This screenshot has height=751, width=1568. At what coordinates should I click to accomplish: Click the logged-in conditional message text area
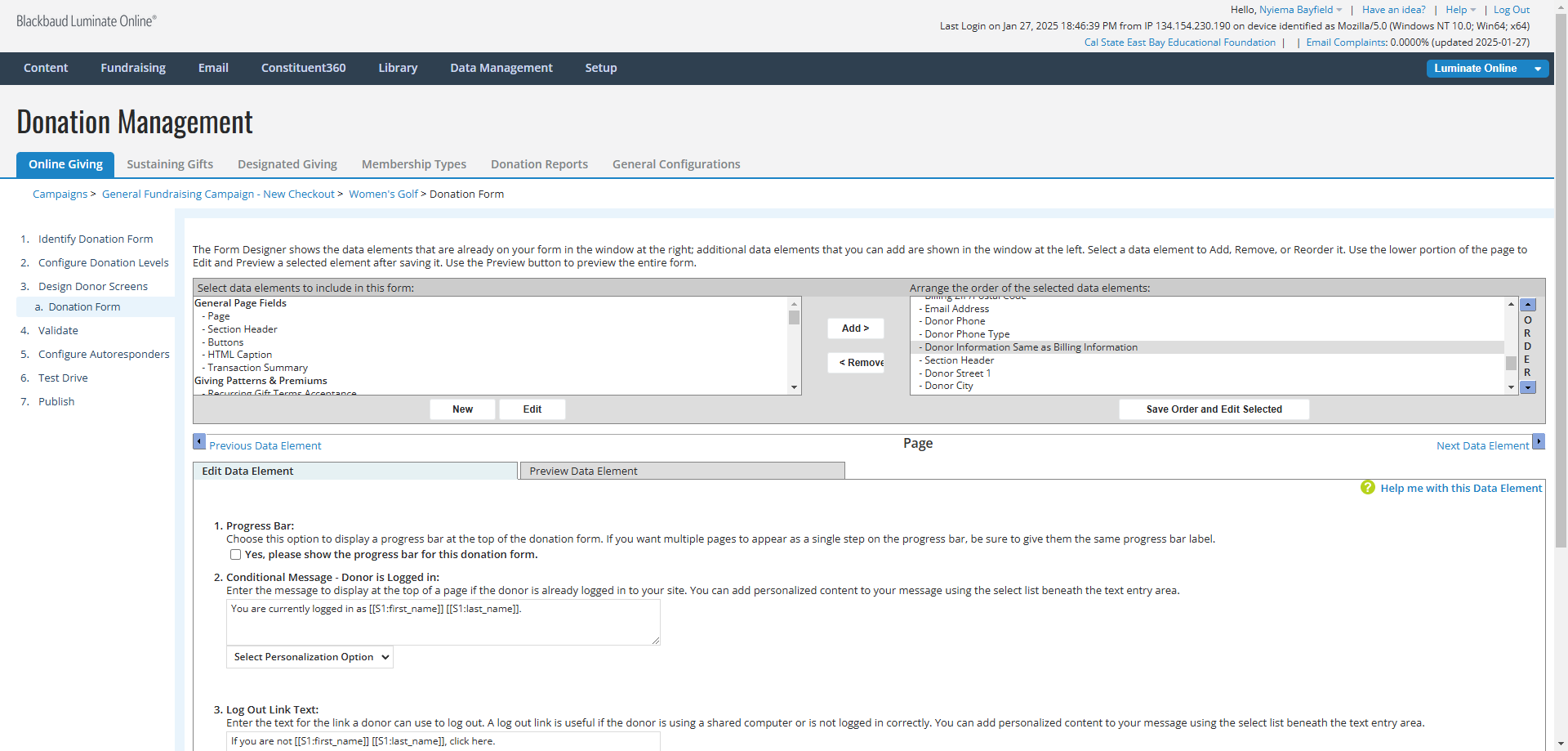443,623
